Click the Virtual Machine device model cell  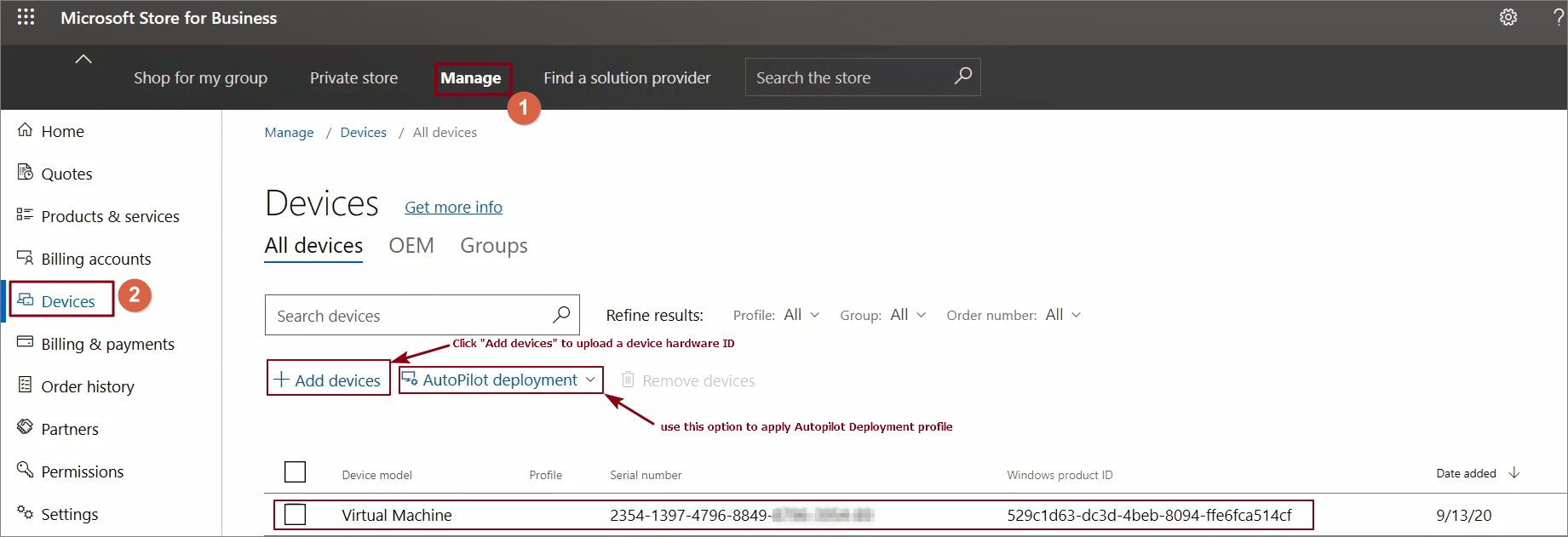click(x=396, y=515)
